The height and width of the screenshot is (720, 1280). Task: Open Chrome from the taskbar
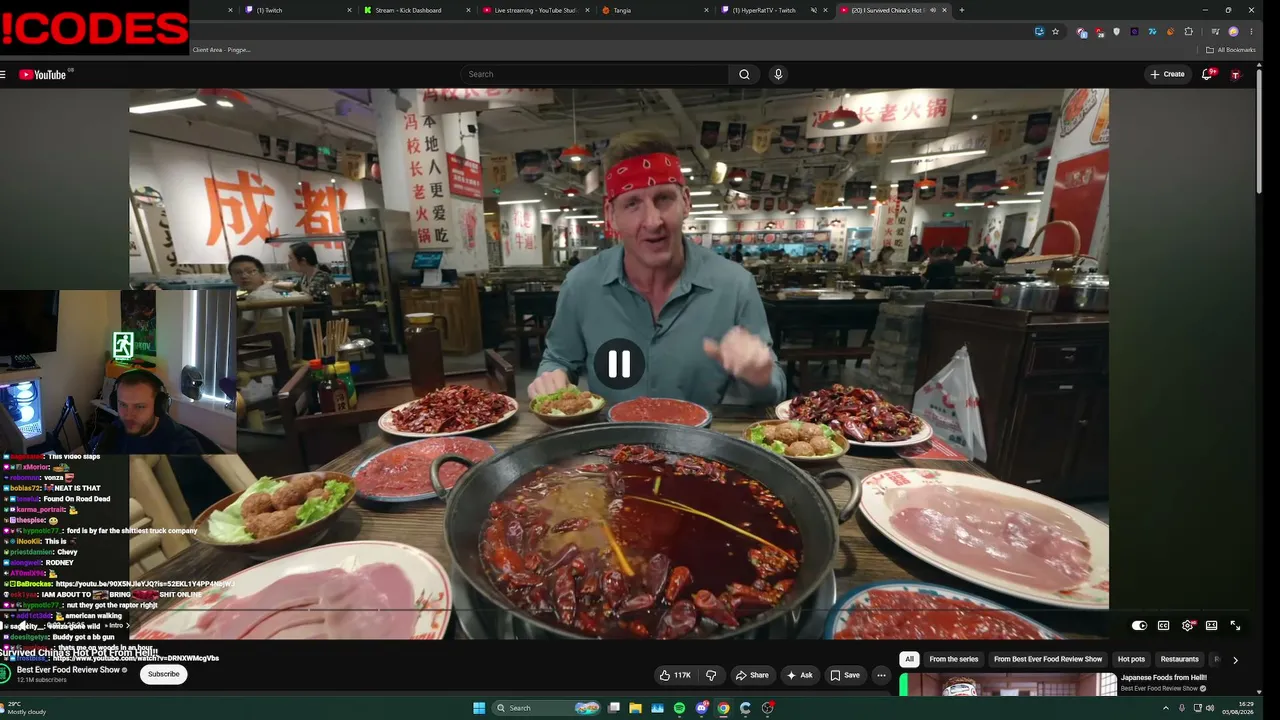pyautogui.click(x=723, y=708)
